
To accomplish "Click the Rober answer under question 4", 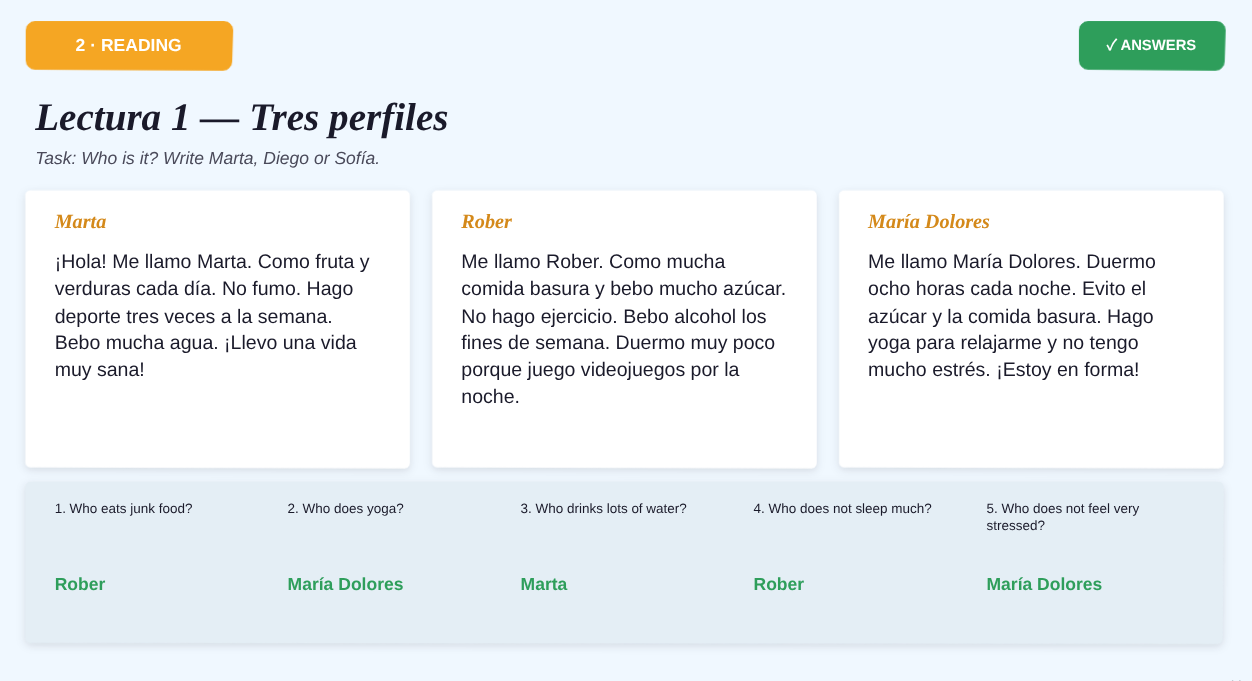I will pos(779,584).
